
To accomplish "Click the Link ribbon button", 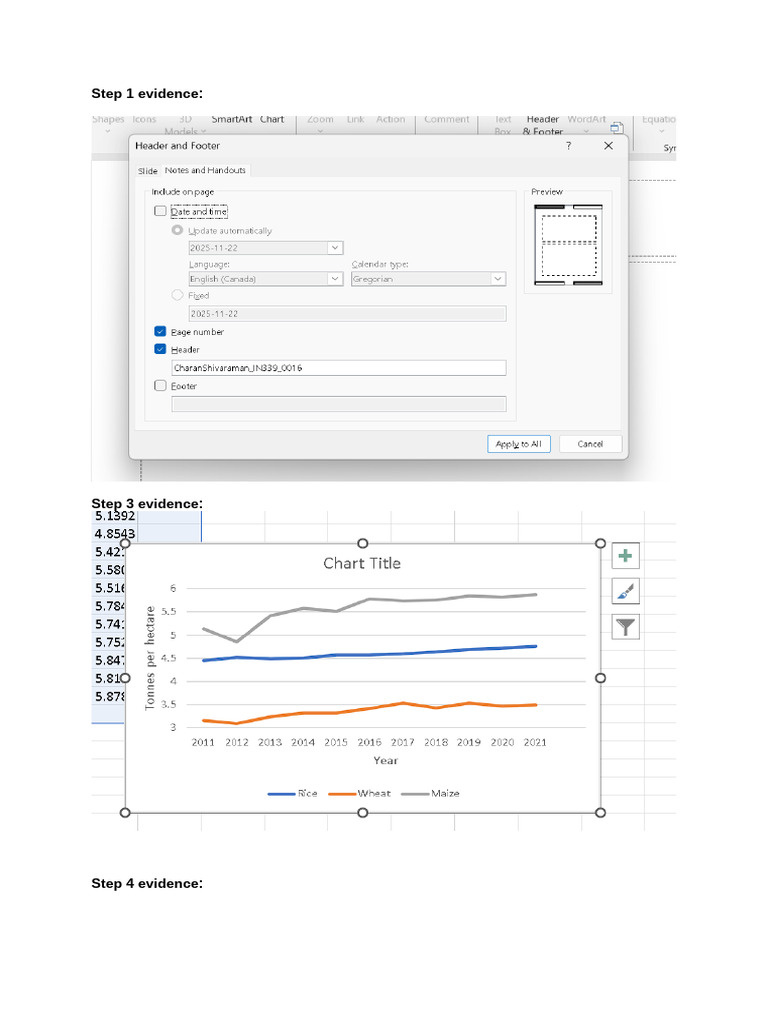I will (x=355, y=120).
